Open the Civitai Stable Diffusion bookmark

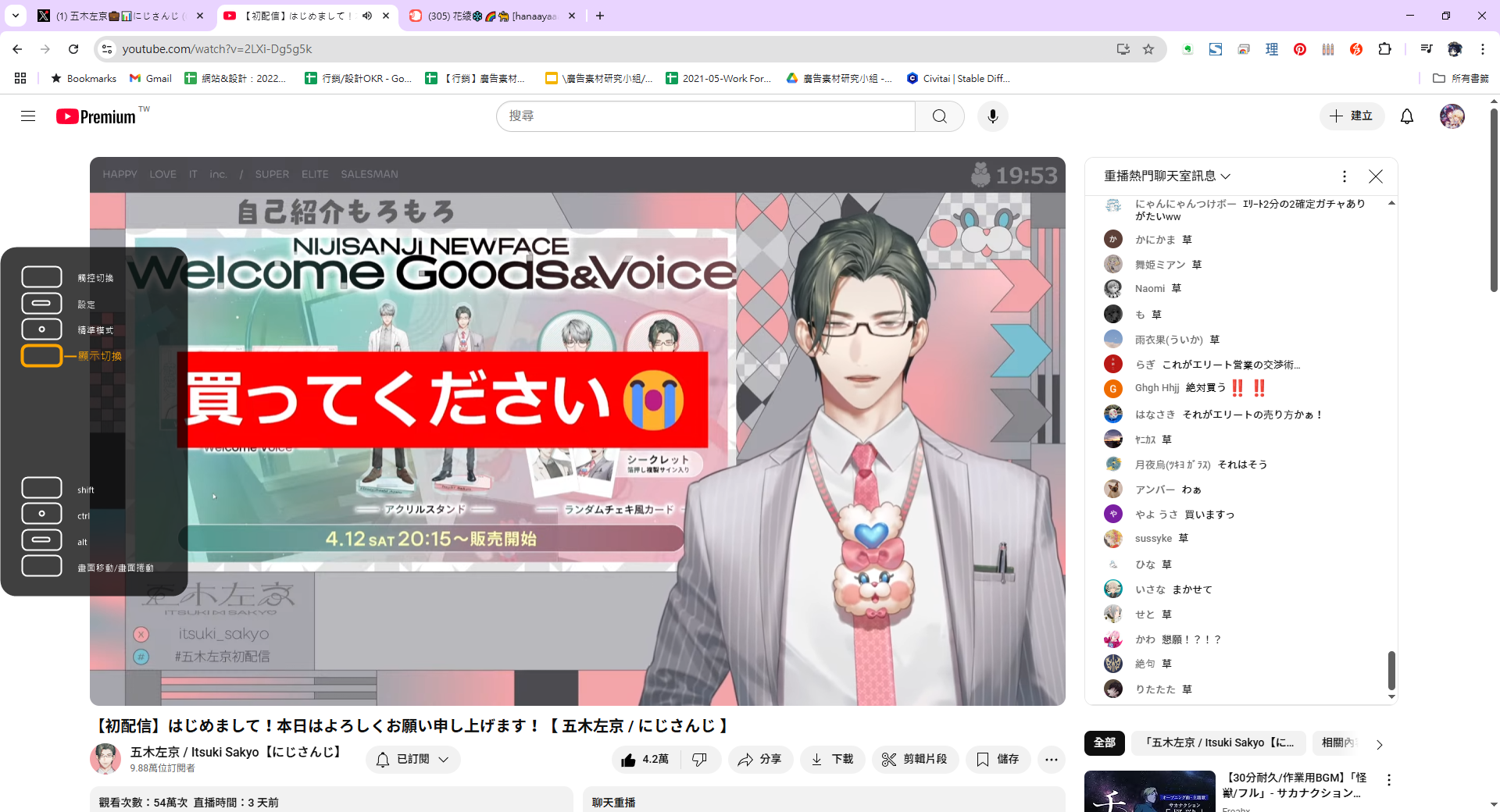click(x=959, y=78)
